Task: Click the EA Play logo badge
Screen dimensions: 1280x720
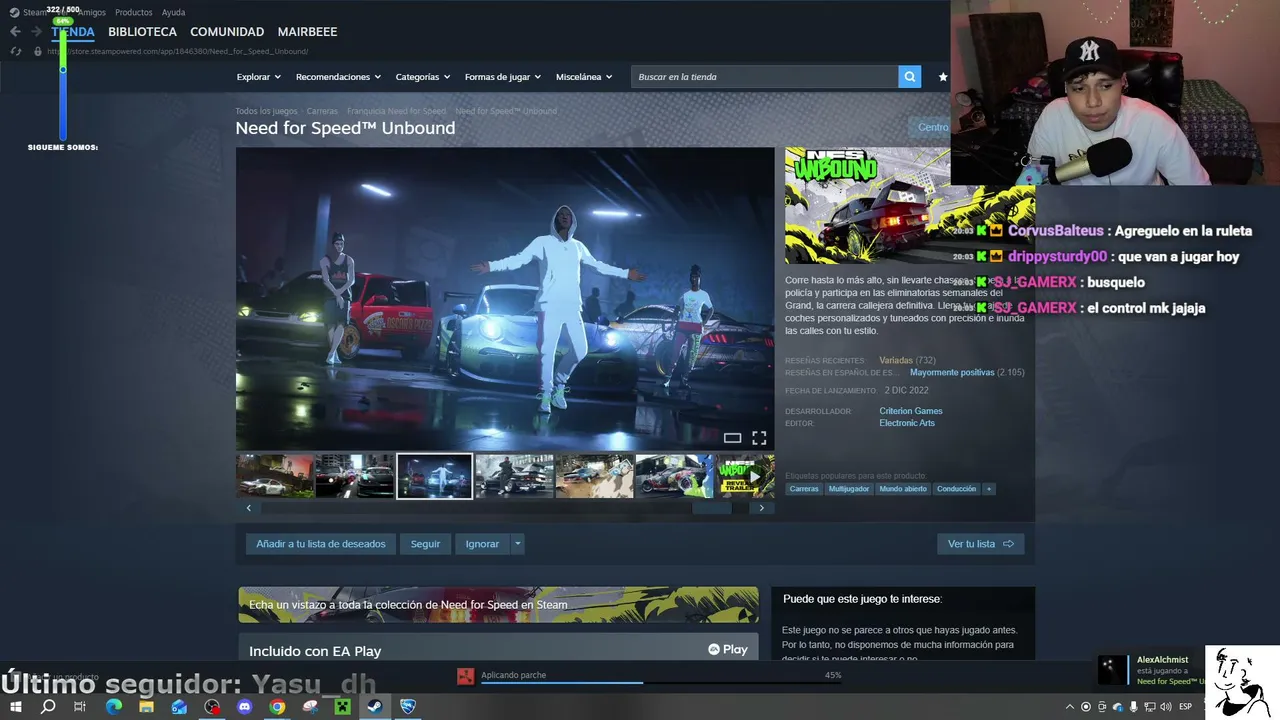Action: [727, 650]
